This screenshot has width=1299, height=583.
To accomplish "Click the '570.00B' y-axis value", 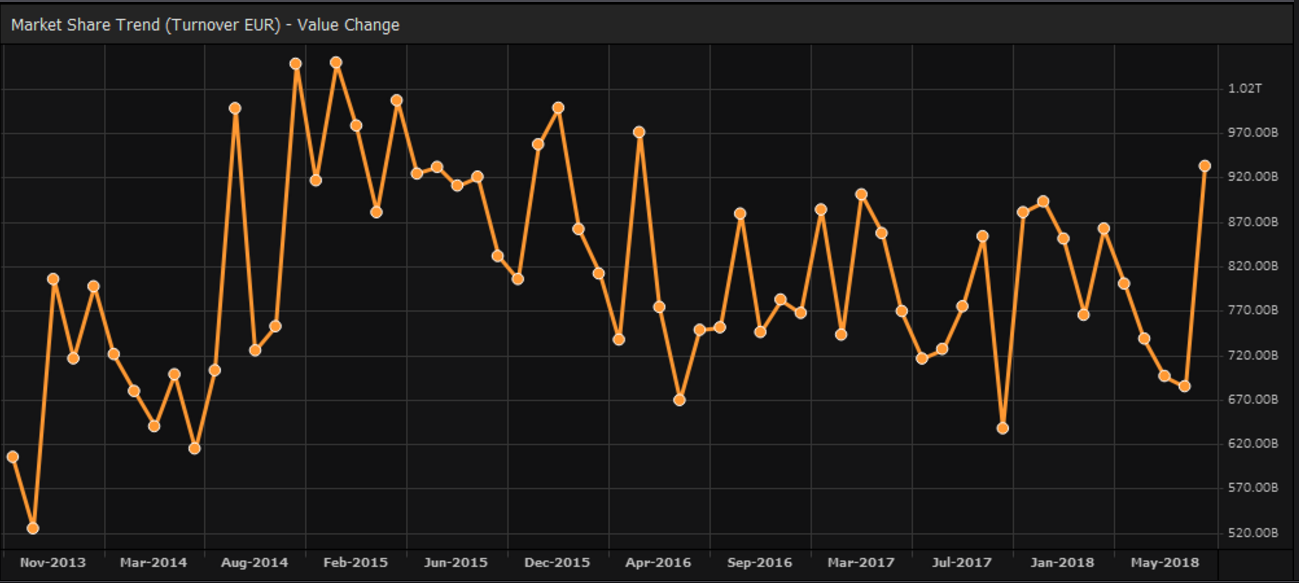I will 1253,488.
